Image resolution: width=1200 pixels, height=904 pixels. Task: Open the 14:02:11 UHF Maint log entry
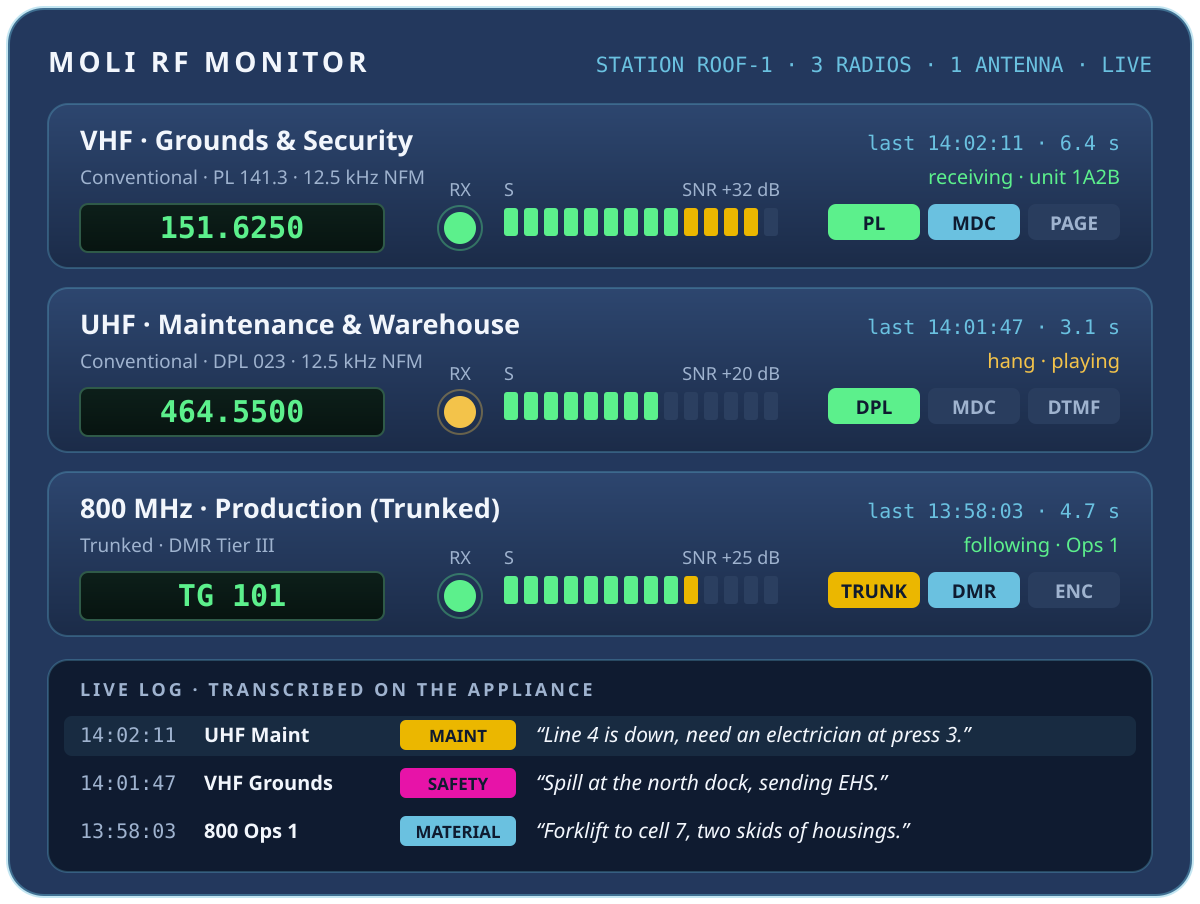(600, 735)
